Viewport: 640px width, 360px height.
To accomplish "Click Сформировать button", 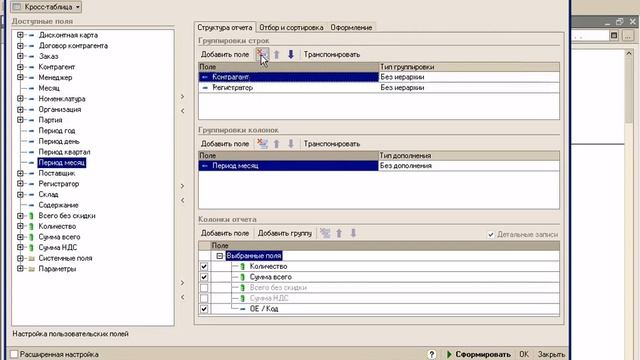I will [478, 354].
